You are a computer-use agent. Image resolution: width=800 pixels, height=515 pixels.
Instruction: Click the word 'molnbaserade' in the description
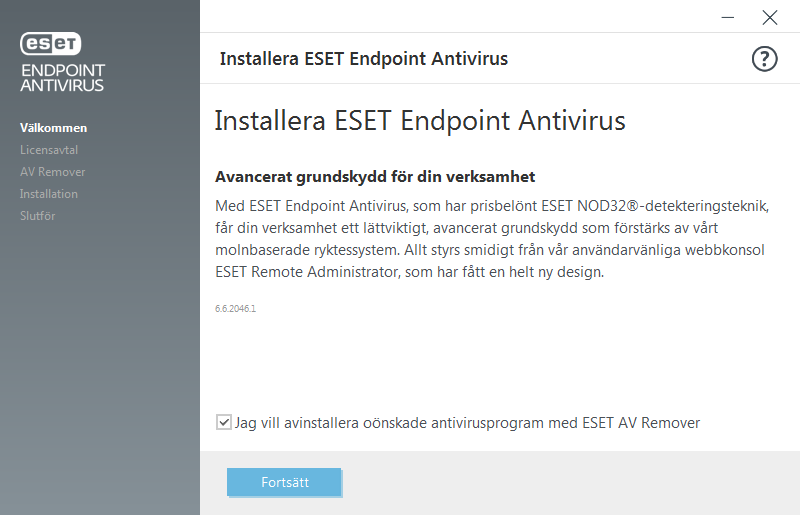click(x=257, y=250)
